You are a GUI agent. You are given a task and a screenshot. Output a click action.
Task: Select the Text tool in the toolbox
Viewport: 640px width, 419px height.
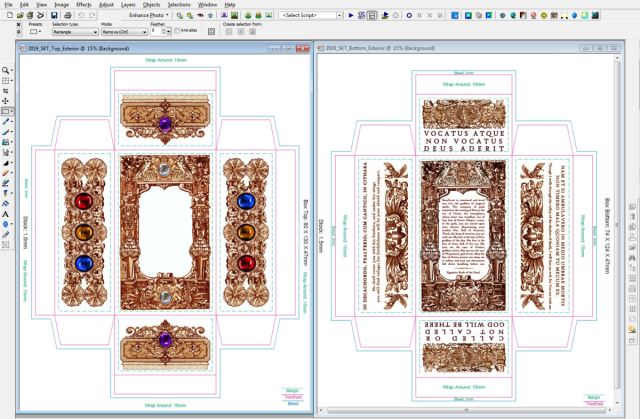[x=6, y=201]
